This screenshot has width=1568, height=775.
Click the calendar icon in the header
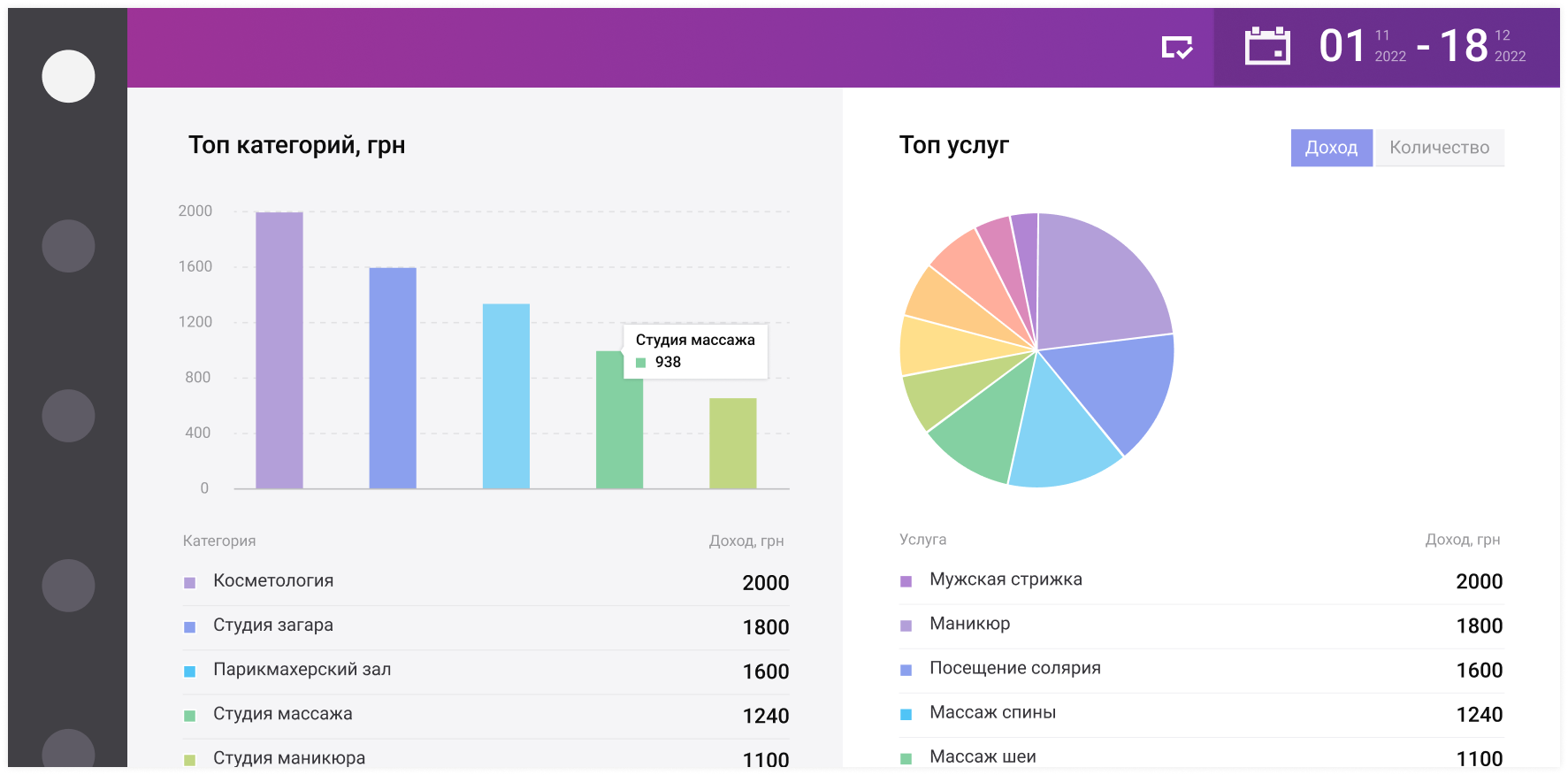tap(1266, 46)
